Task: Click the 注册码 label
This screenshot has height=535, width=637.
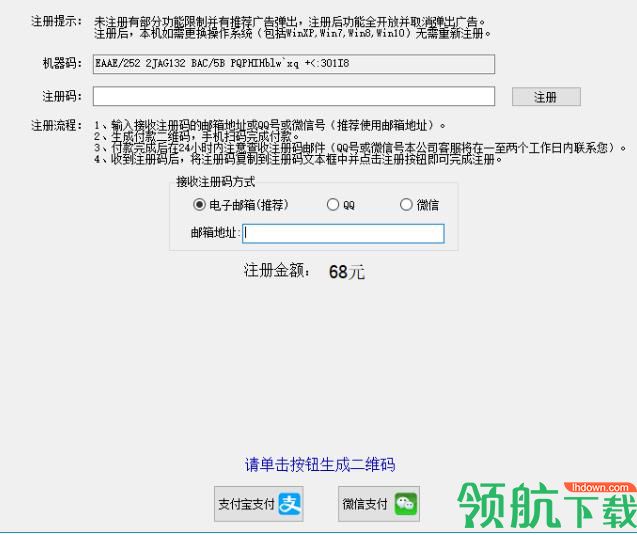Action: [62, 96]
